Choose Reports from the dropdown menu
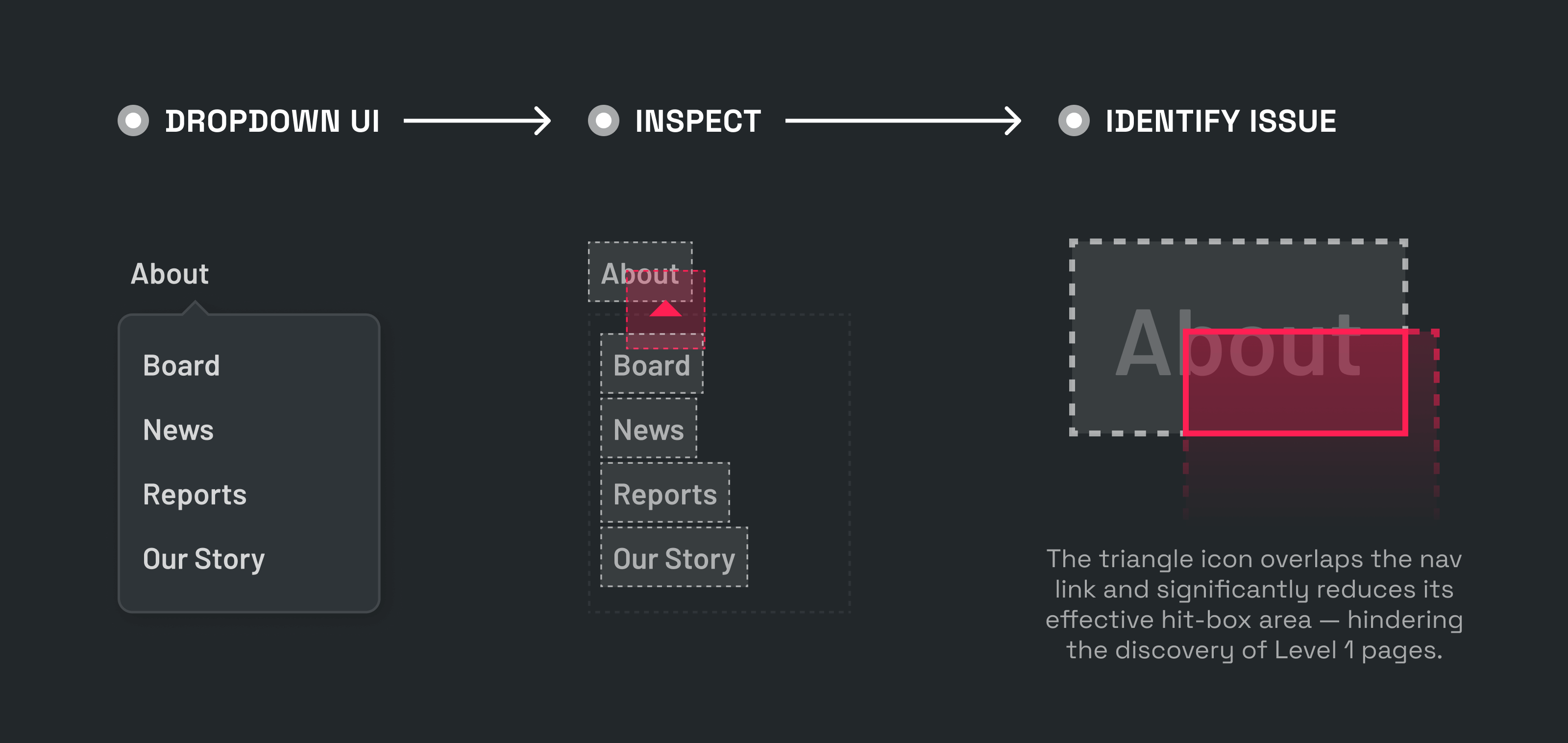Screen dimensions: 1568x743 [195, 495]
